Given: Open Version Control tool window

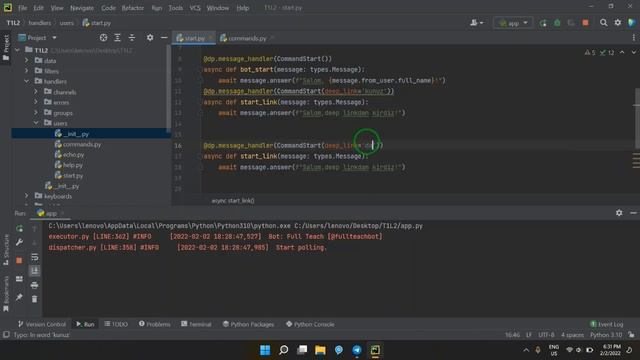Looking at the screenshot, I should [x=42, y=324].
